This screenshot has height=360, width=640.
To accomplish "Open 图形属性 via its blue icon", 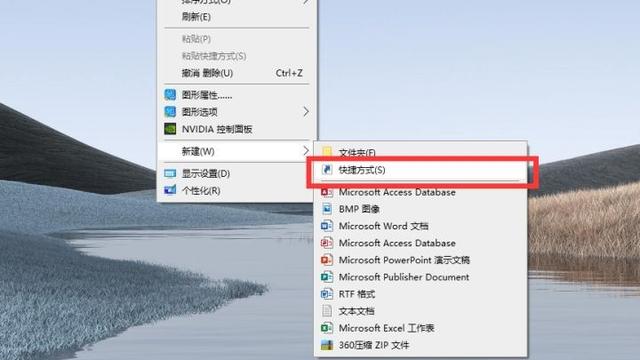I will 170,95.
